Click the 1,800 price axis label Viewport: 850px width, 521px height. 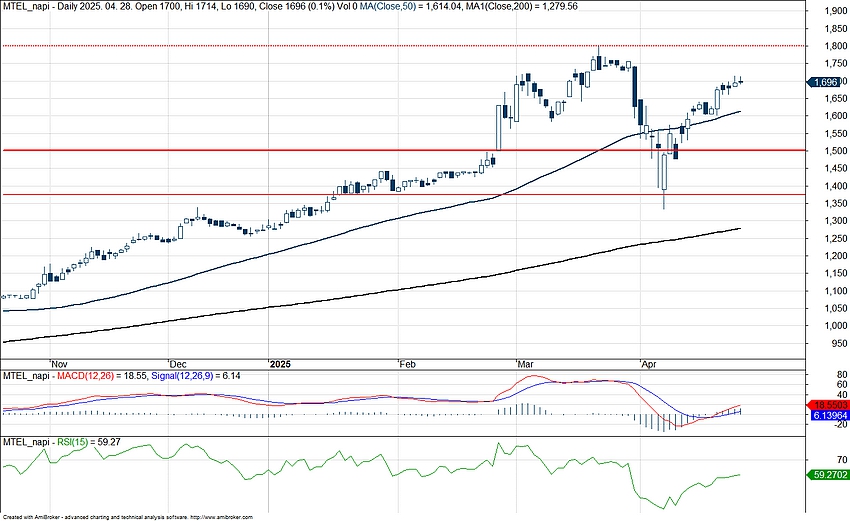tap(835, 46)
